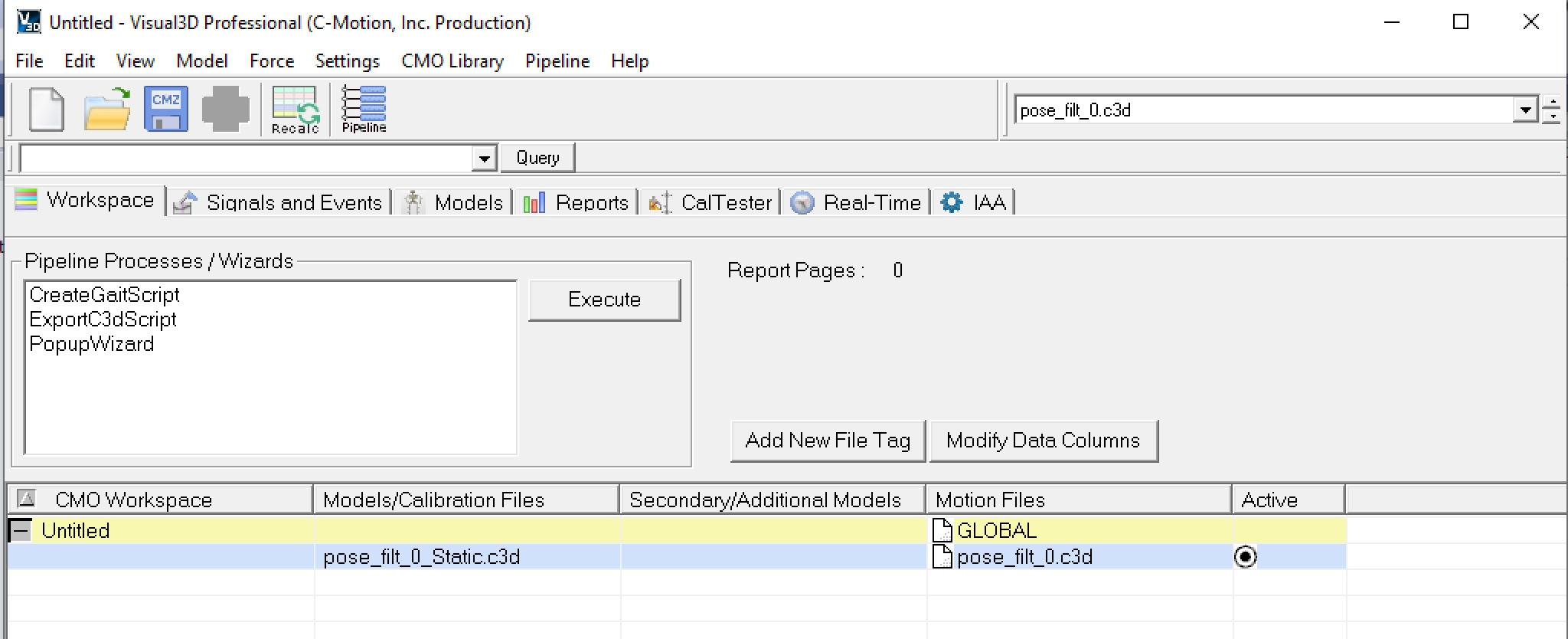This screenshot has width=1568, height=639.
Task: Close the Visual3D window
Action: 1530,22
